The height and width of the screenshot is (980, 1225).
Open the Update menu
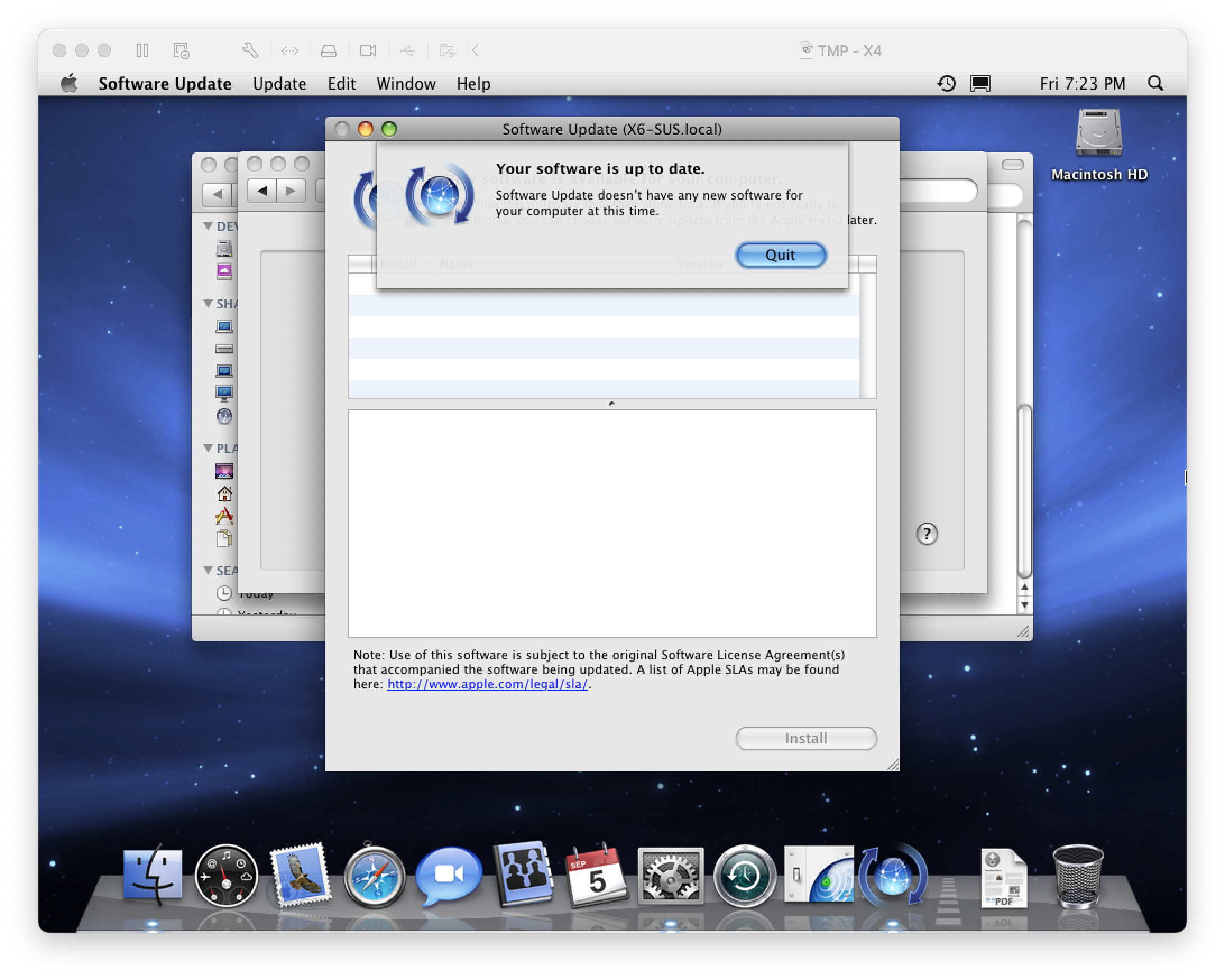pos(279,84)
